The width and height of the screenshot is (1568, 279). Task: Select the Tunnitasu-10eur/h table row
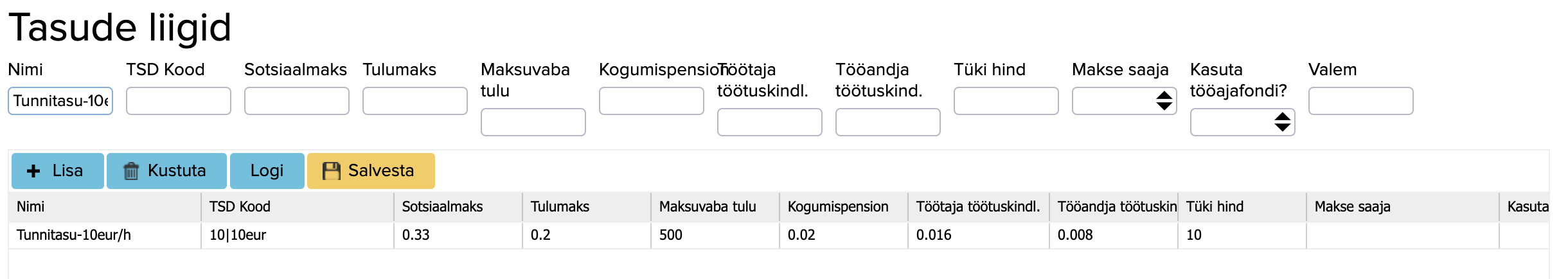(x=74, y=235)
